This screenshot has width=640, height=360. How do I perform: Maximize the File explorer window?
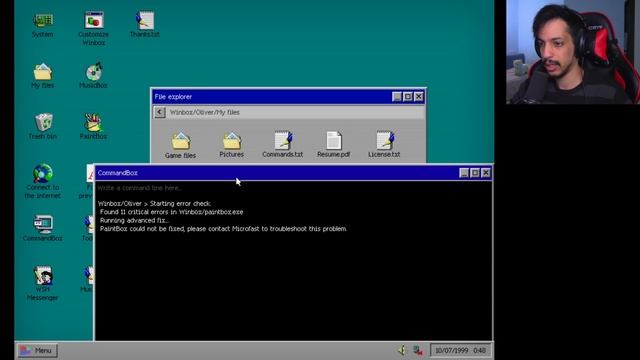(408, 97)
